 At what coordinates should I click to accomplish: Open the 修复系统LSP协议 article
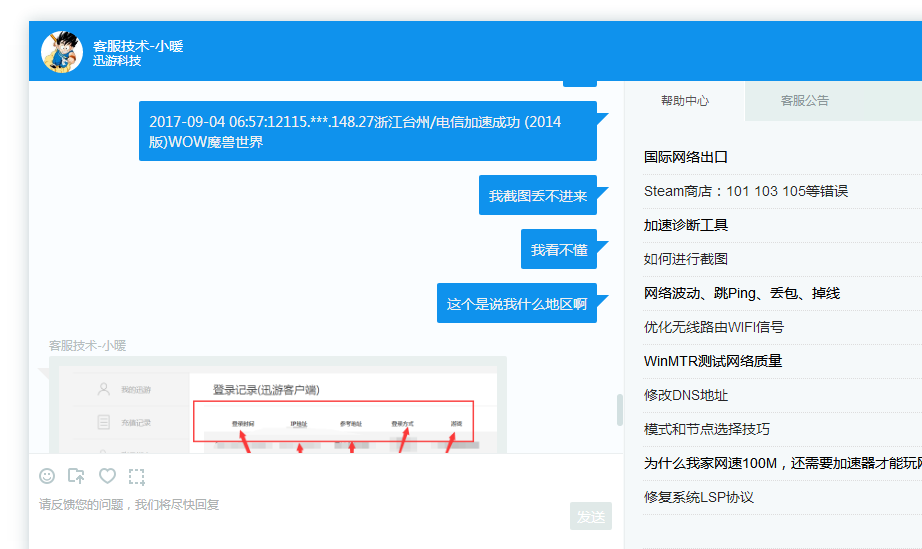point(699,497)
